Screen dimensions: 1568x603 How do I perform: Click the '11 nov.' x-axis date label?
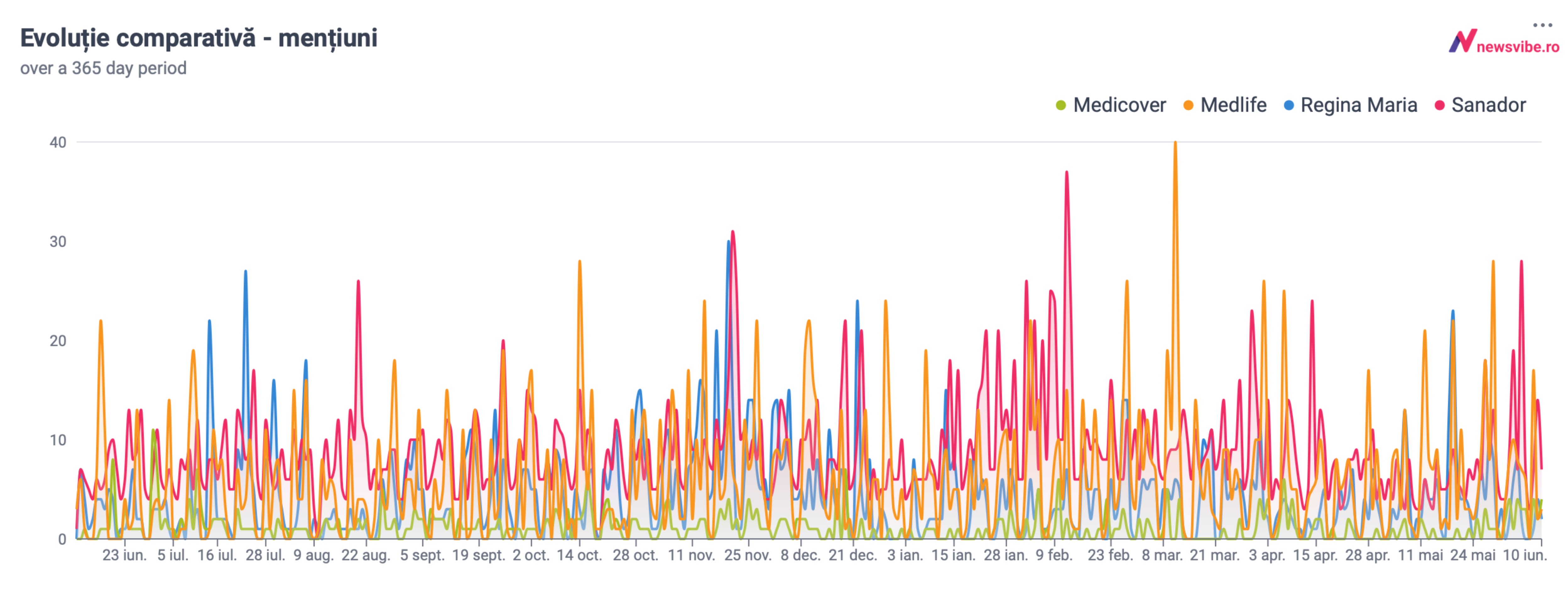tap(691, 556)
